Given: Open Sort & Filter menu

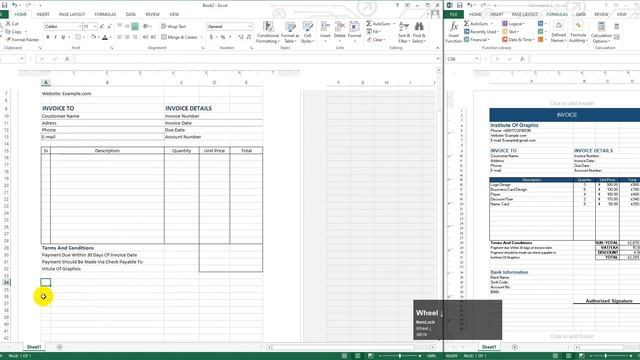Looking at the screenshot, I should pos(404,32).
